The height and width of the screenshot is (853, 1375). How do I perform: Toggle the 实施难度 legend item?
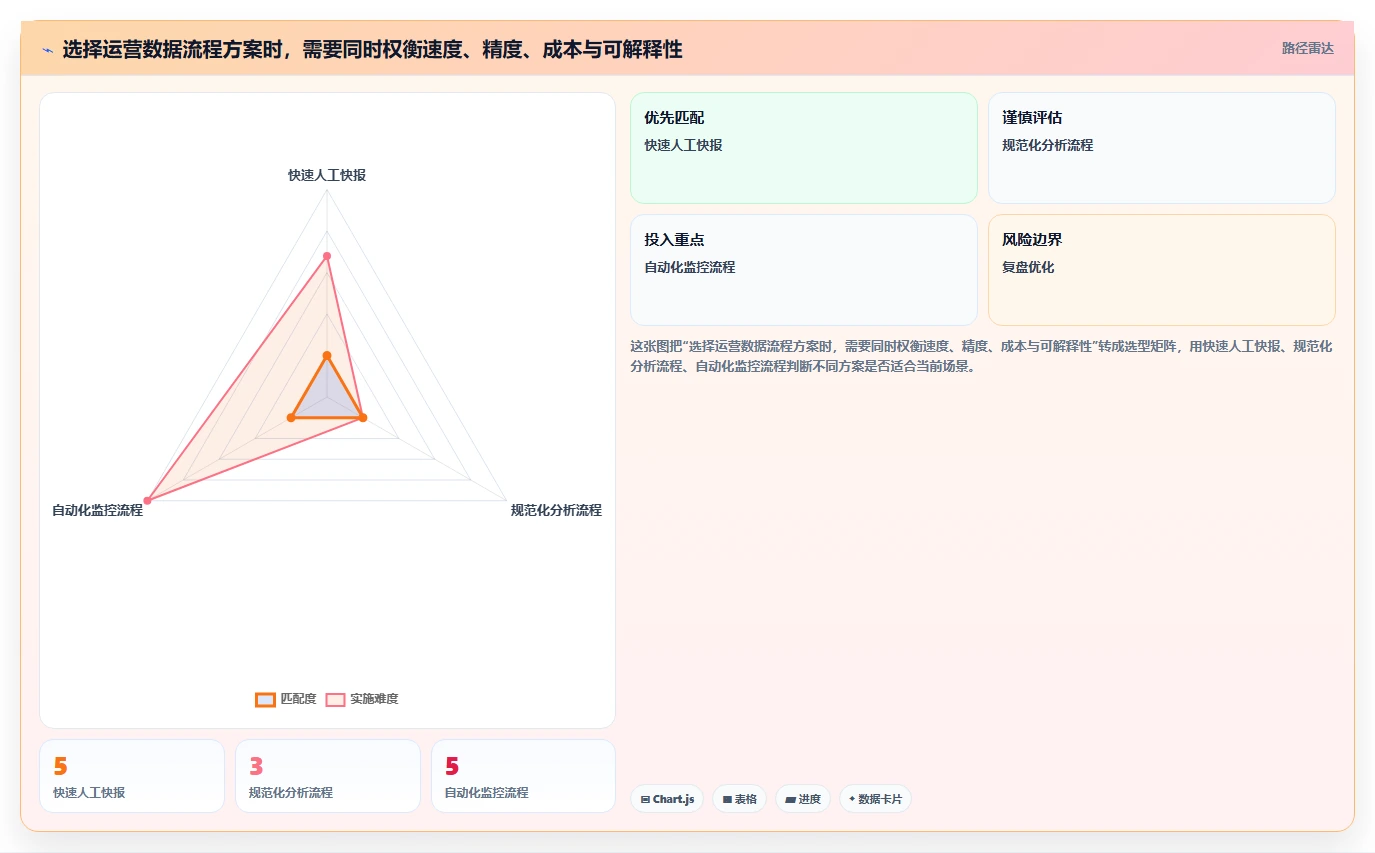pyautogui.click(x=362, y=699)
